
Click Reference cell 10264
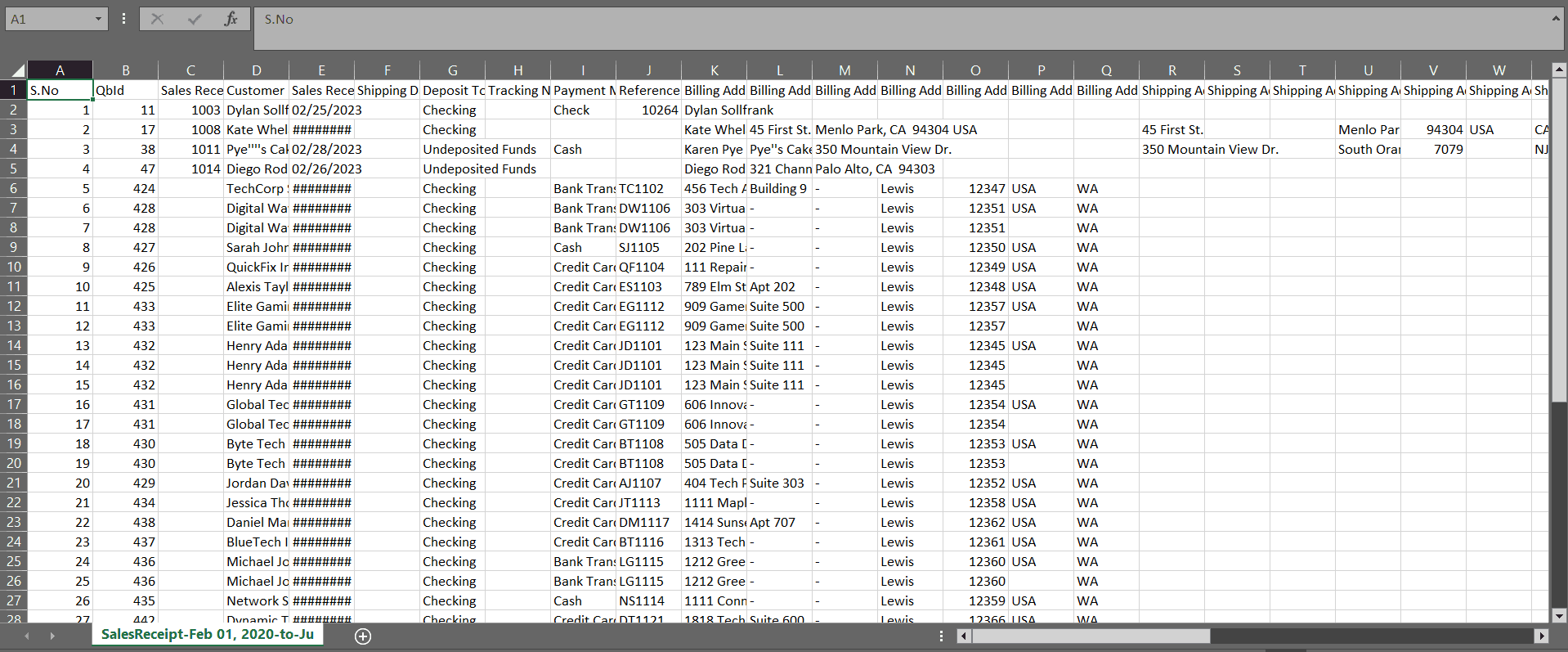(648, 110)
